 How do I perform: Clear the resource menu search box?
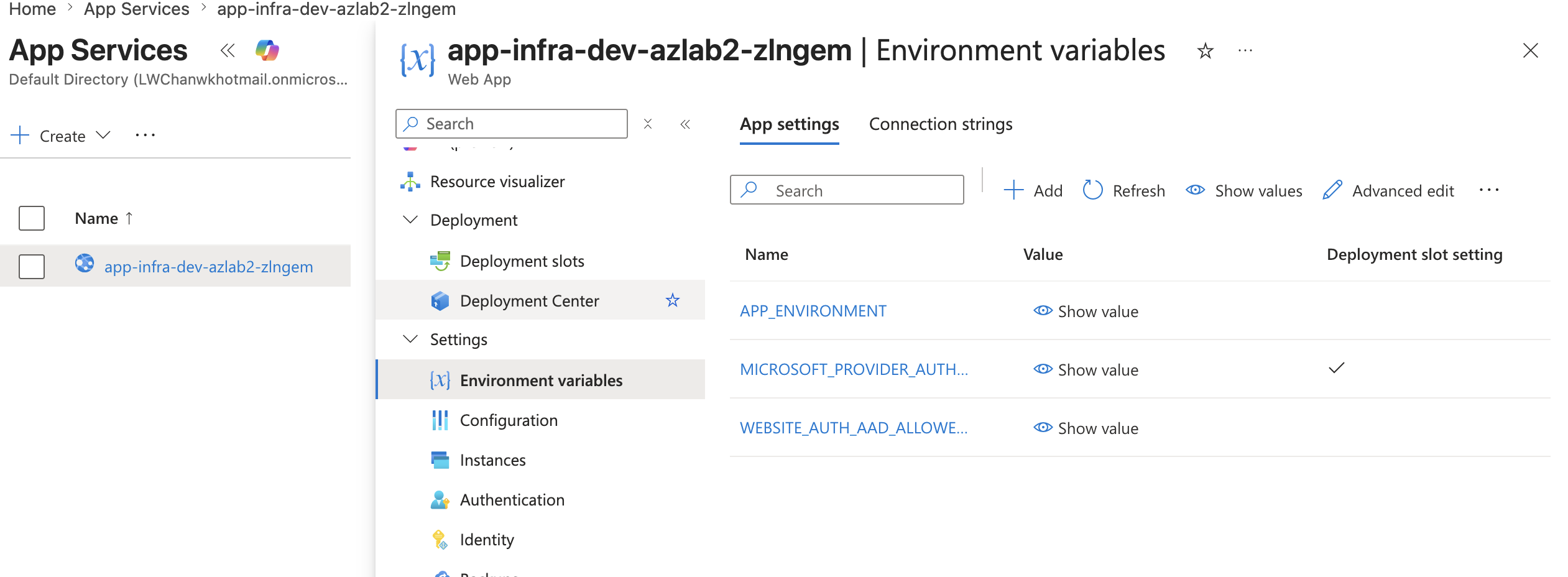(648, 124)
